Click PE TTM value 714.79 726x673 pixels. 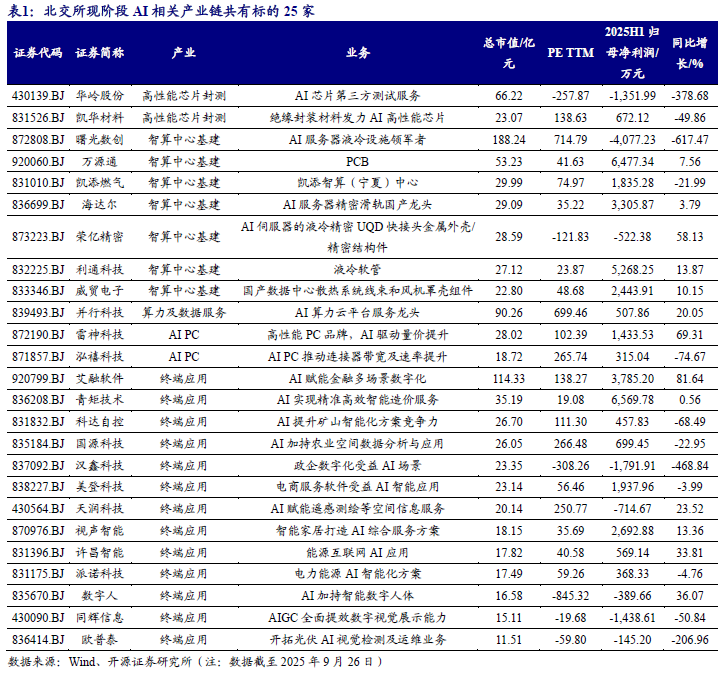pyautogui.click(x=570, y=139)
